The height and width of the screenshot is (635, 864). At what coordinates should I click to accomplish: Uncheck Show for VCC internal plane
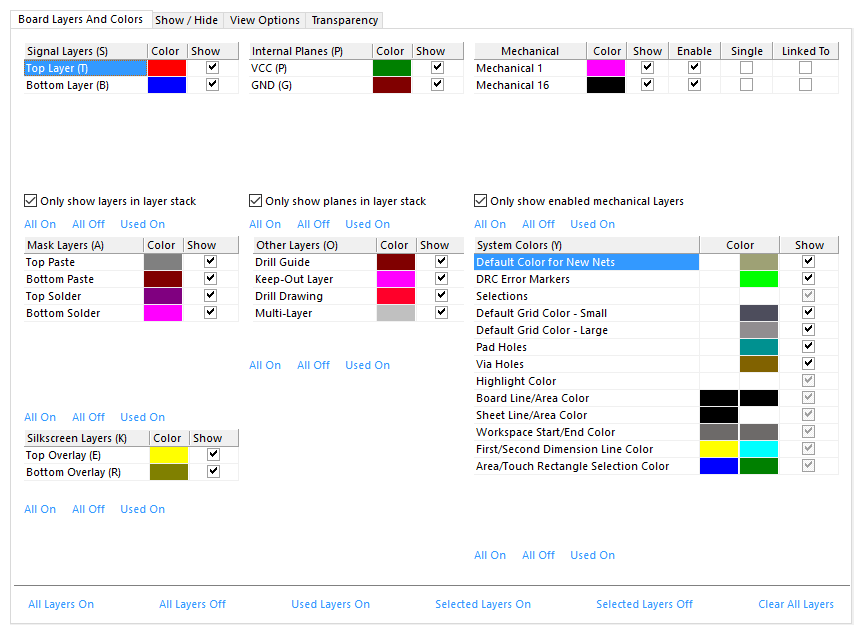pos(438,68)
